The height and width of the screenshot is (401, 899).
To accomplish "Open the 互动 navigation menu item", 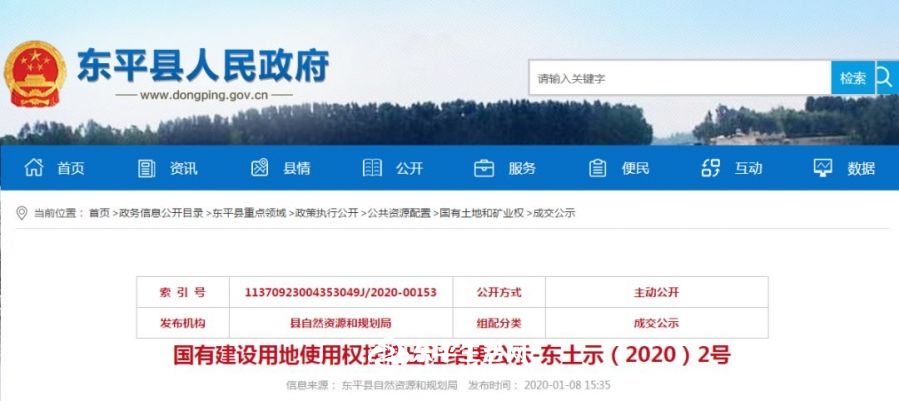I will [x=749, y=168].
